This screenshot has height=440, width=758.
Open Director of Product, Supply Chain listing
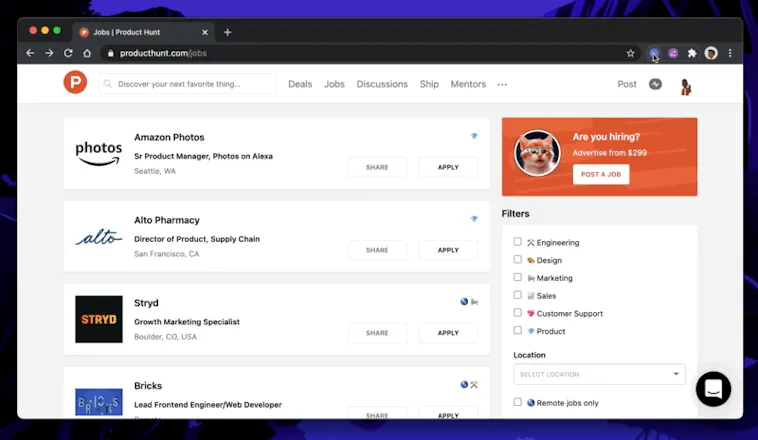click(x=197, y=239)
